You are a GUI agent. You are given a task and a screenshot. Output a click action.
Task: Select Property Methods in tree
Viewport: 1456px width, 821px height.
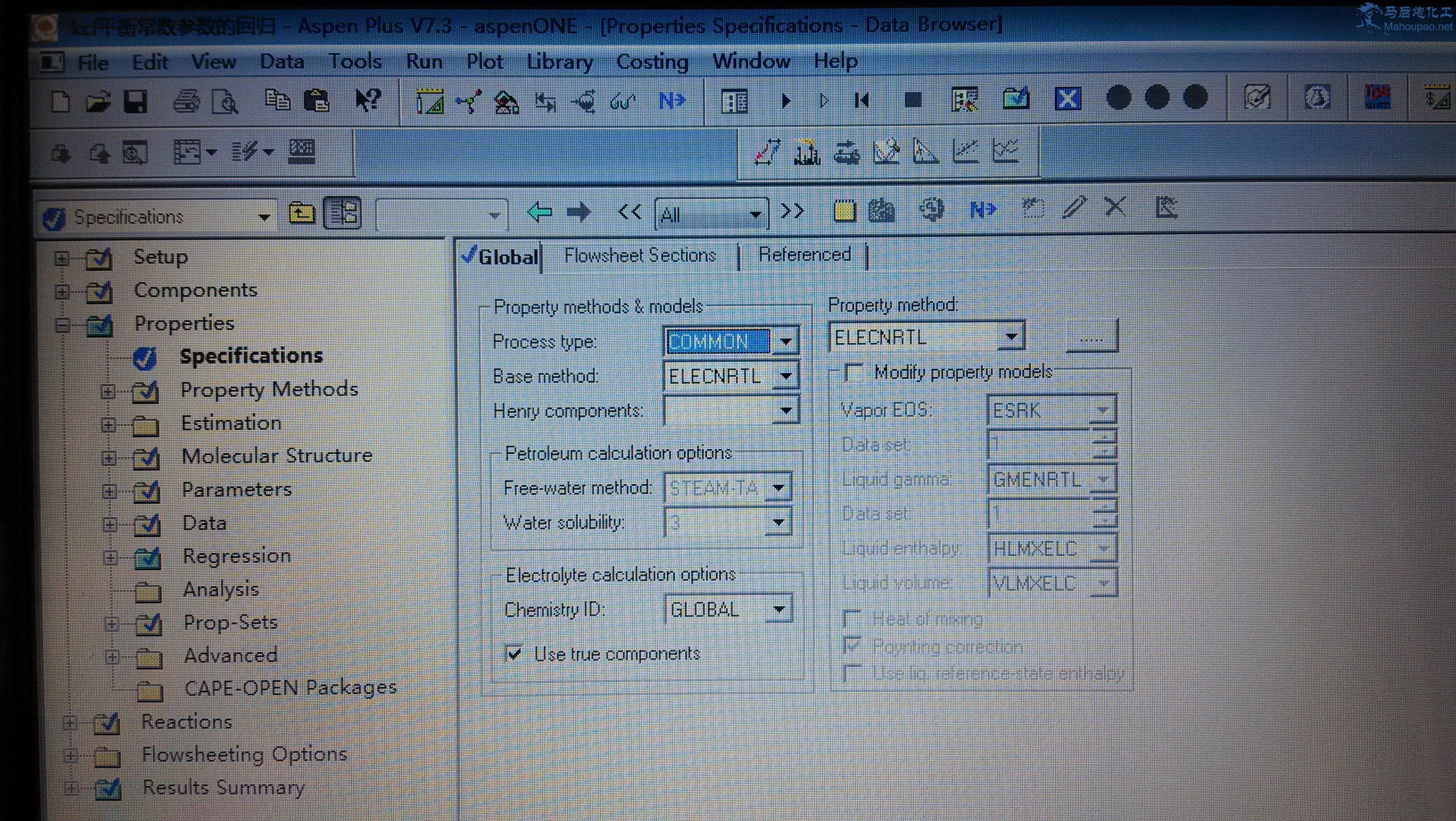(x=269, y=390)
